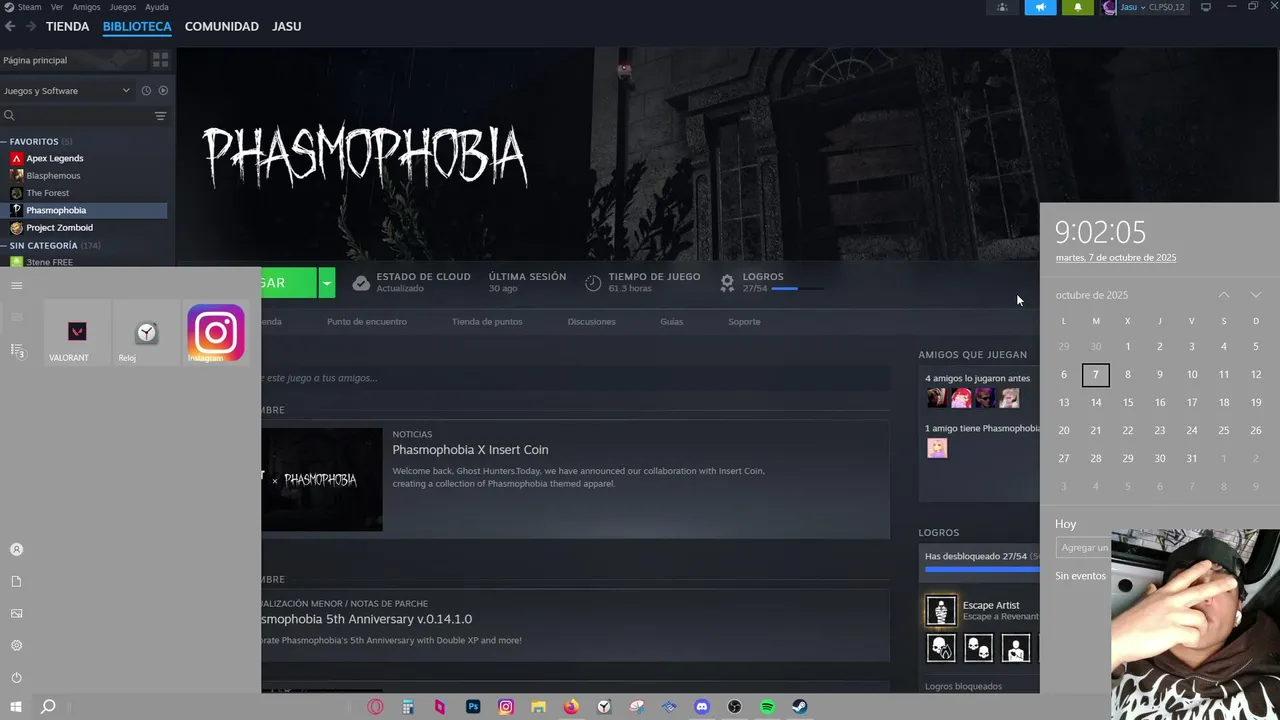Open Start menu power button

[x=16, y=677]
